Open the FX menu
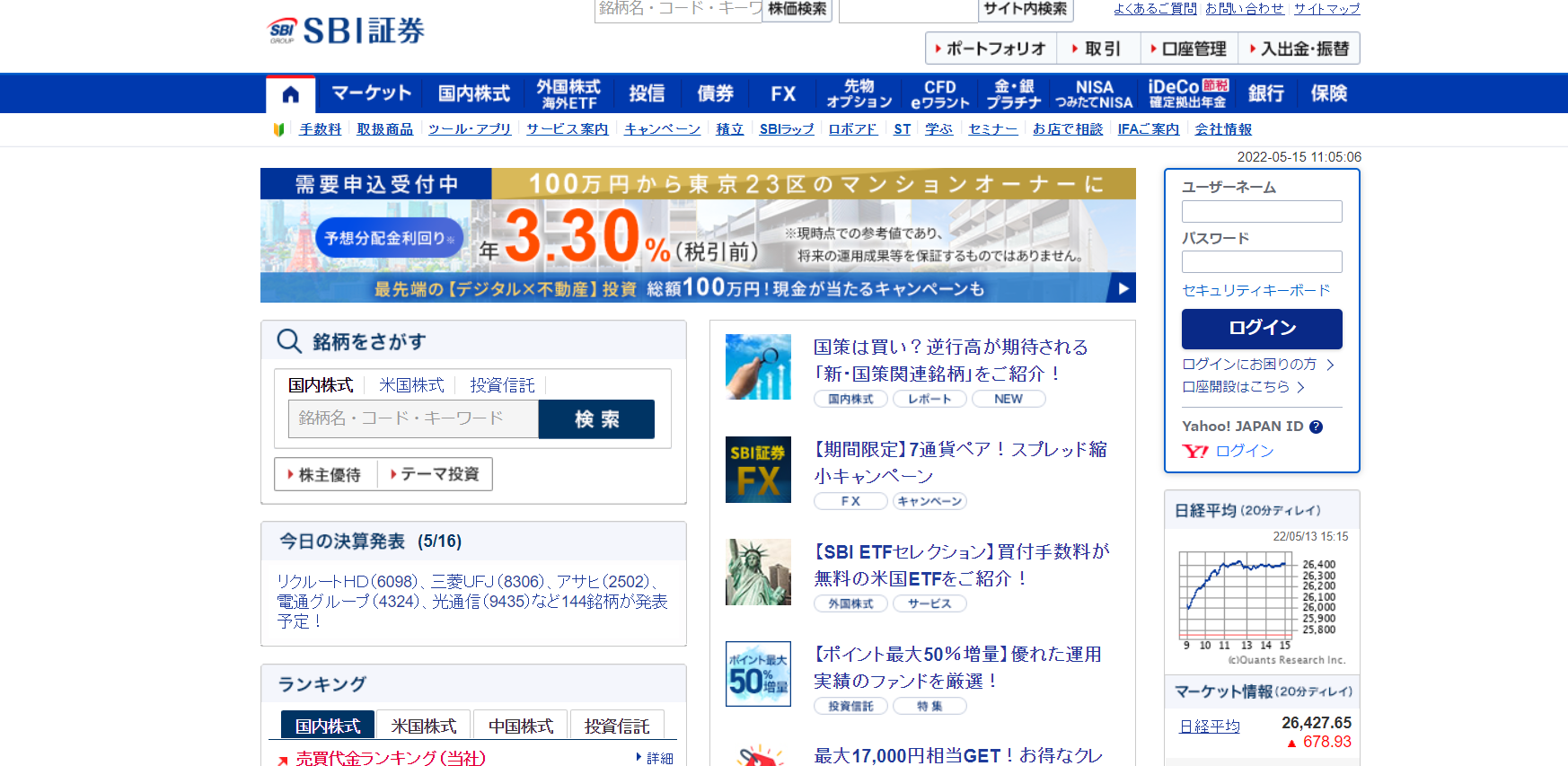Screen dimensions: 1568x766 pyautogui.click(x=783, y=93)
